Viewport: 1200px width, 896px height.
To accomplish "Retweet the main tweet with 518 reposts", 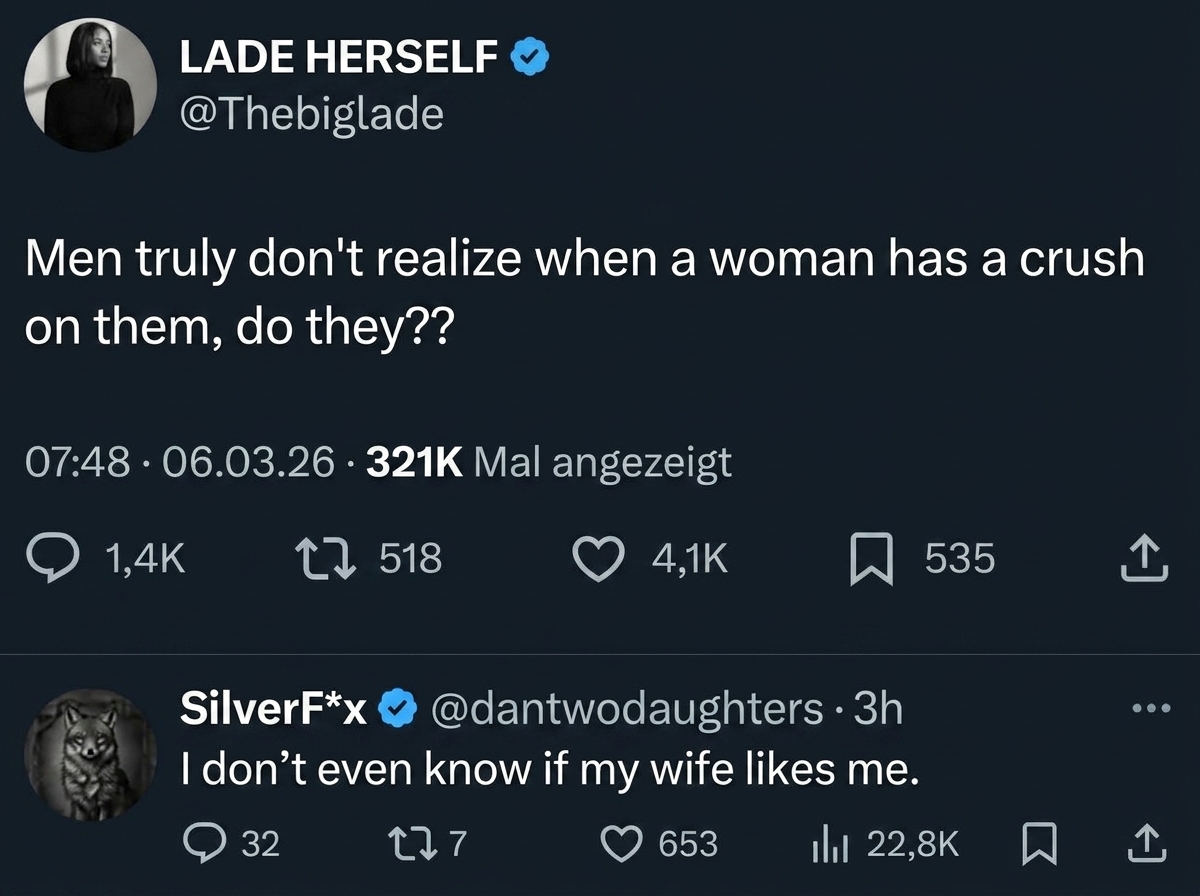I will [x=328, y=559].
